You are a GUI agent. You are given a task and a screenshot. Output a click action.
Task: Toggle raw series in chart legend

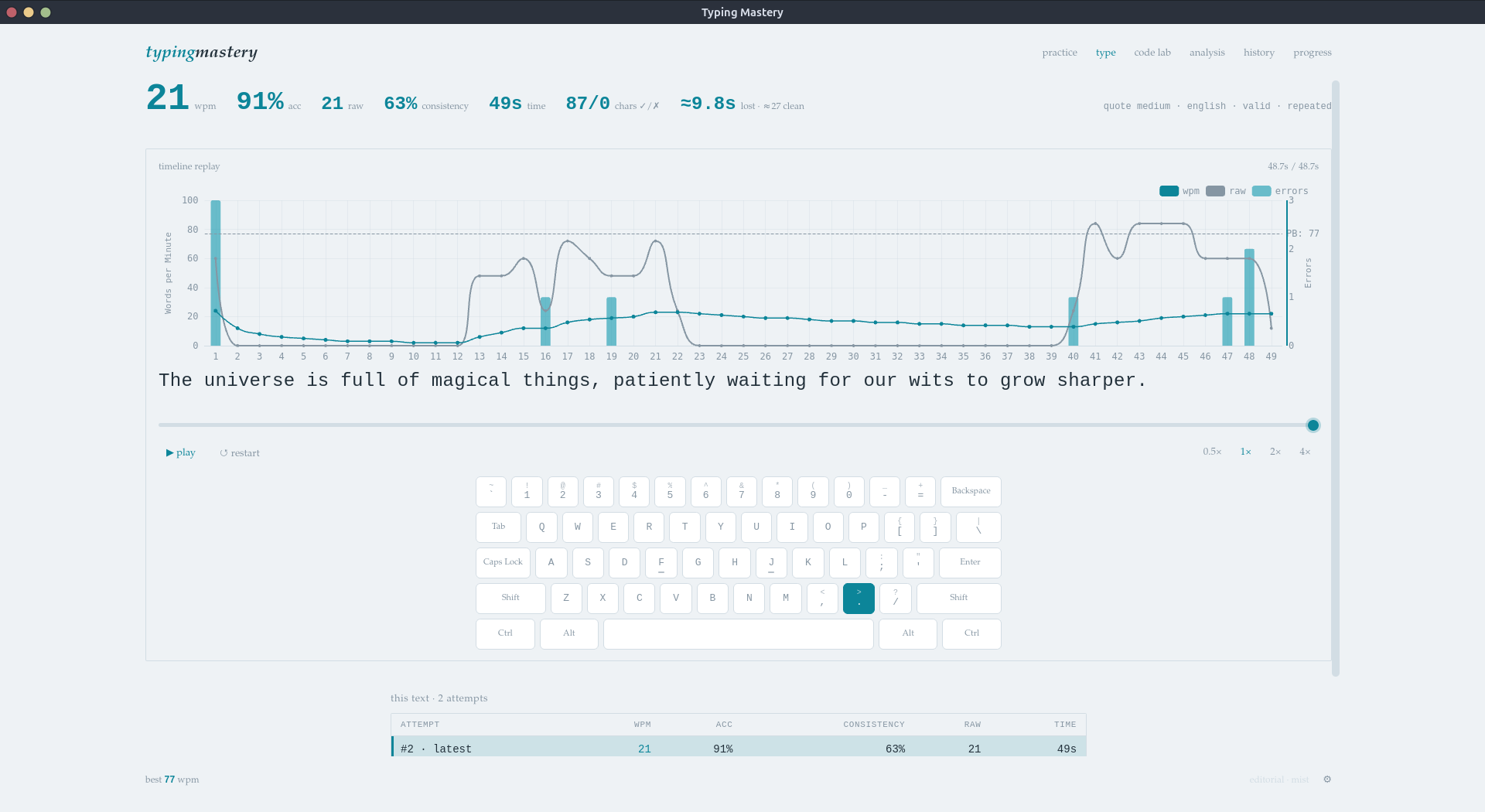point(1226,191)
